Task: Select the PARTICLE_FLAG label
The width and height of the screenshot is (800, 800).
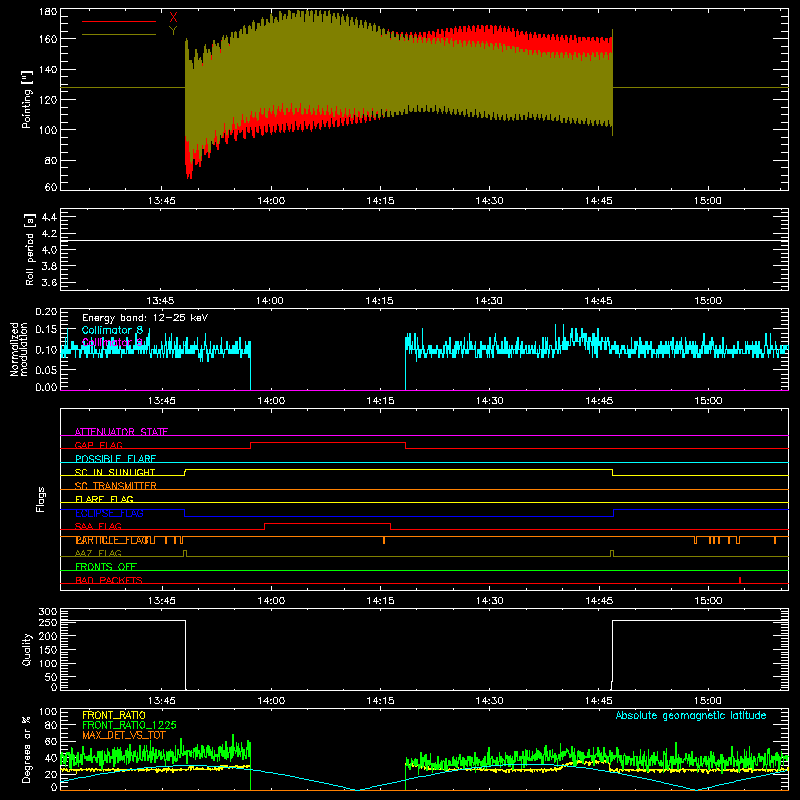Action: tap(112, 540)
